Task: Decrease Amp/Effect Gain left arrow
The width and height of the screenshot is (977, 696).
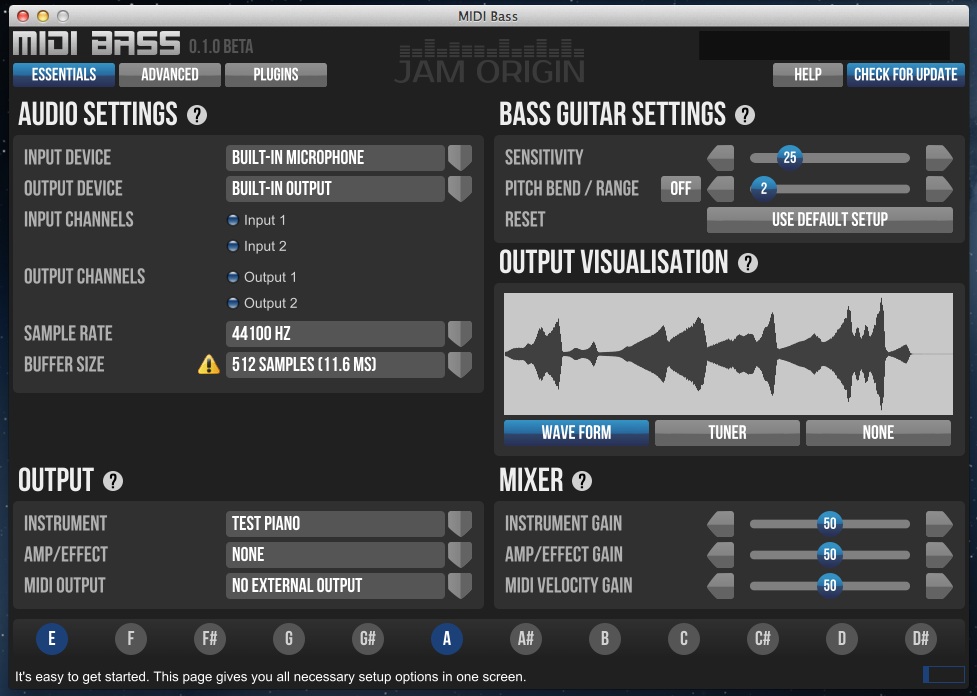Action: pyautogui.click(x=721, y=555)
